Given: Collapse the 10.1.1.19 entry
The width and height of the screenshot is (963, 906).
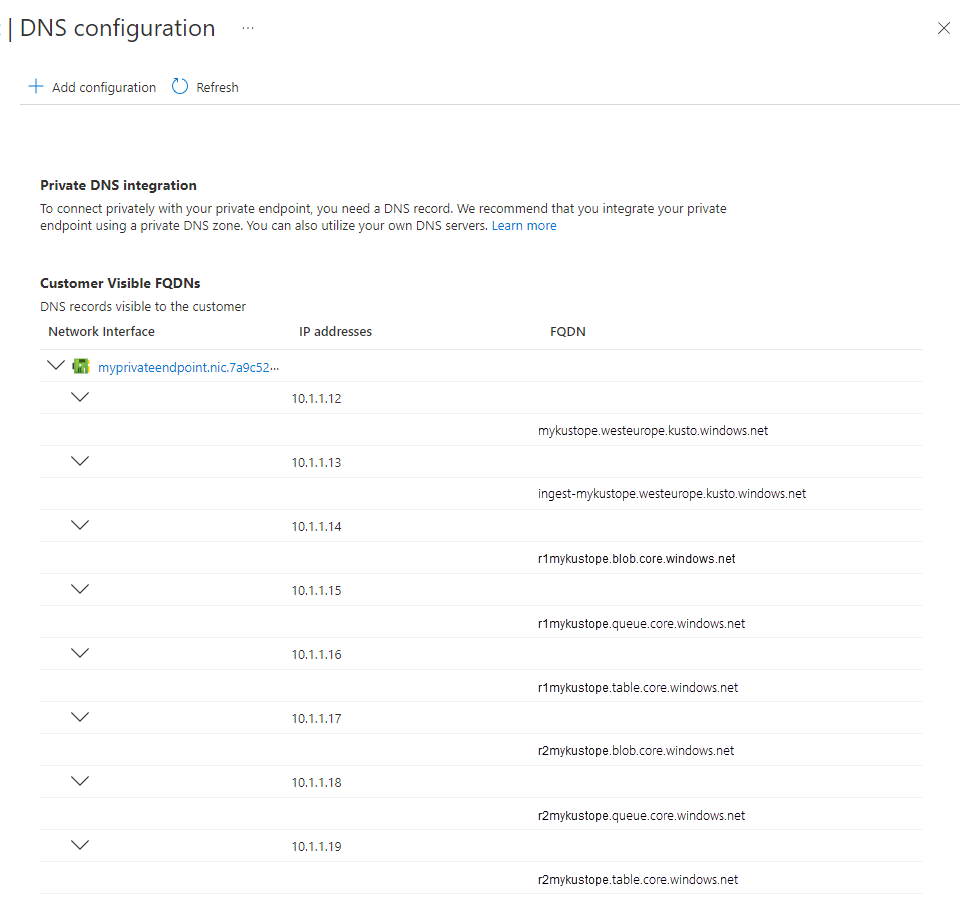Looking at the screenshot, I should [80, 844].
